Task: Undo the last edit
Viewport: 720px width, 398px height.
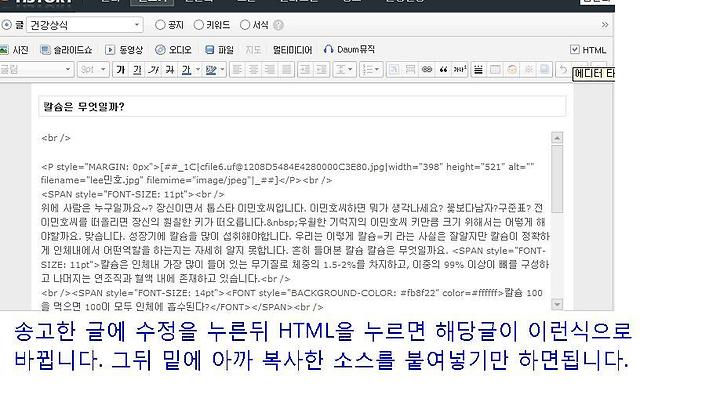Action: pos(563,70)
